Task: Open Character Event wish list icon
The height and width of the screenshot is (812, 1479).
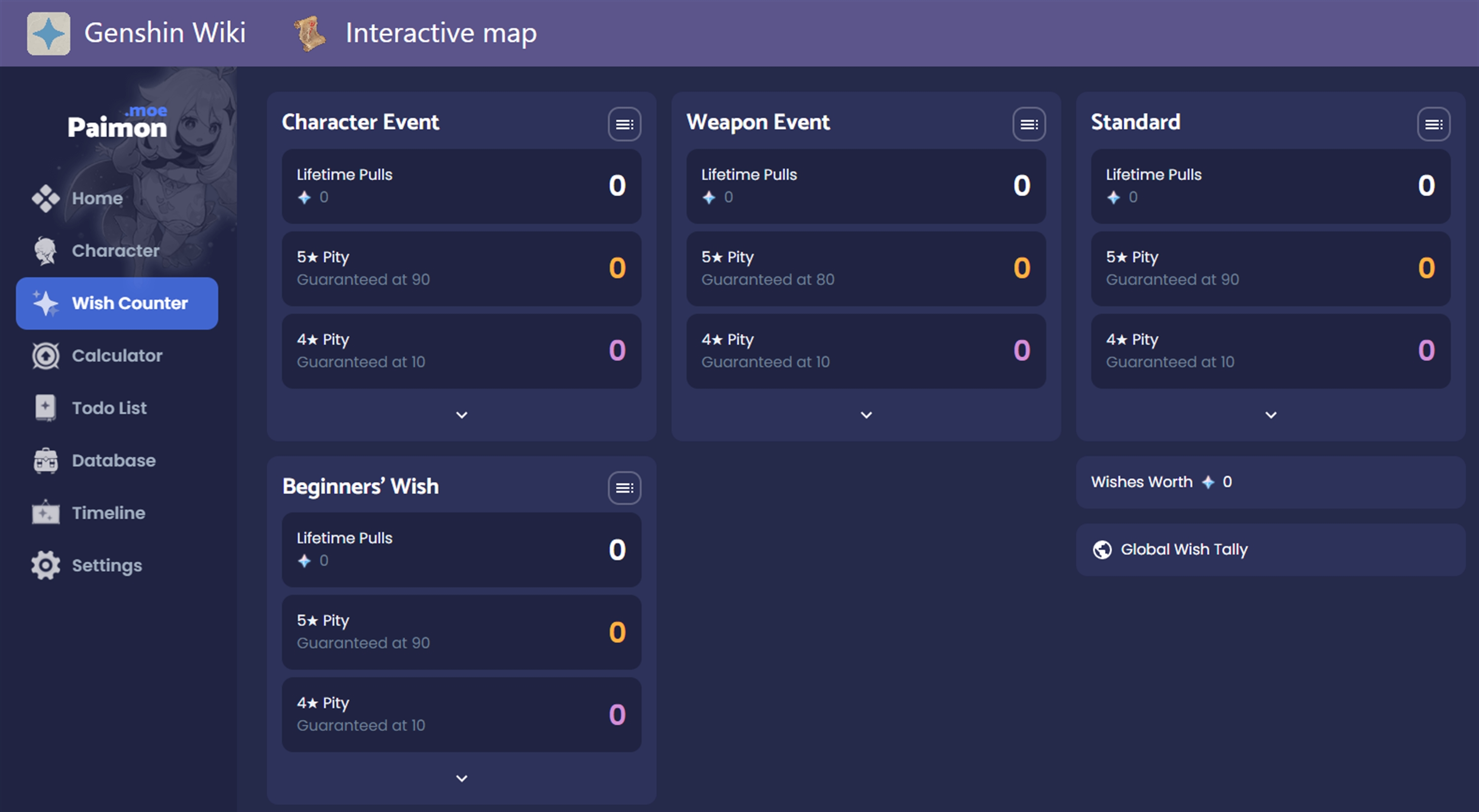Action: point(624,124)
